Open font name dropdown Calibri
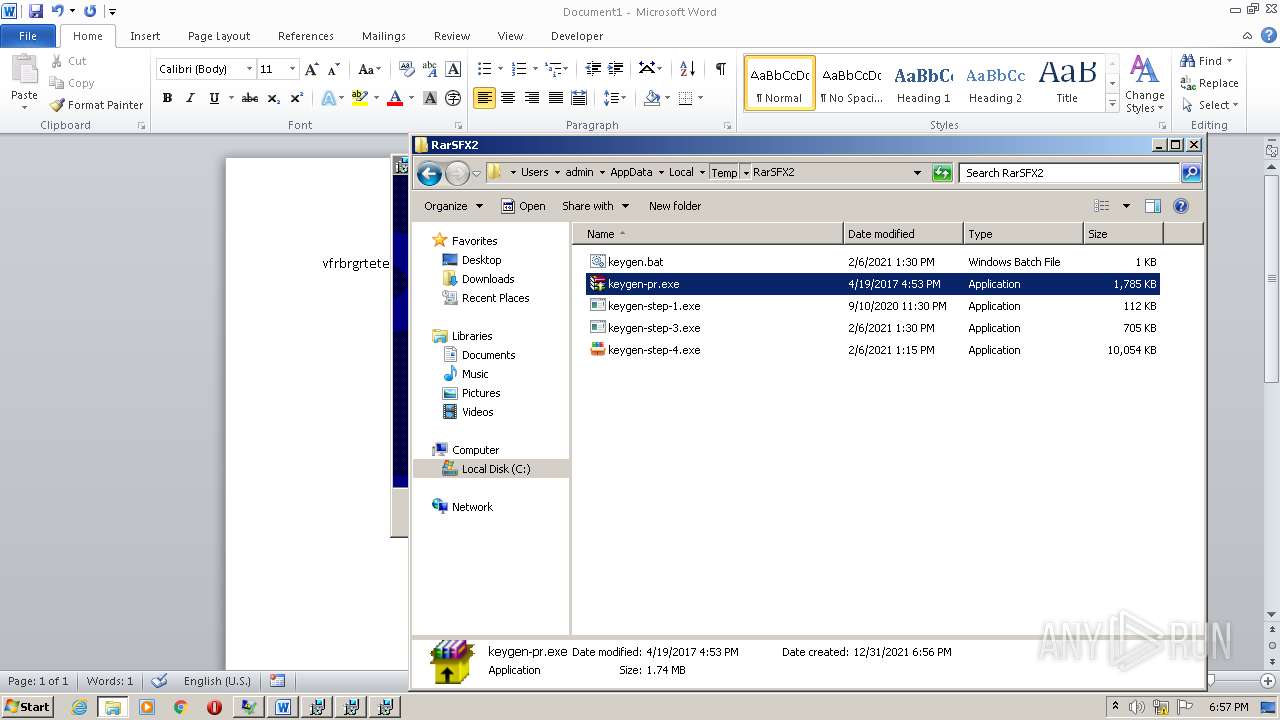 click(x=249, y=69)
